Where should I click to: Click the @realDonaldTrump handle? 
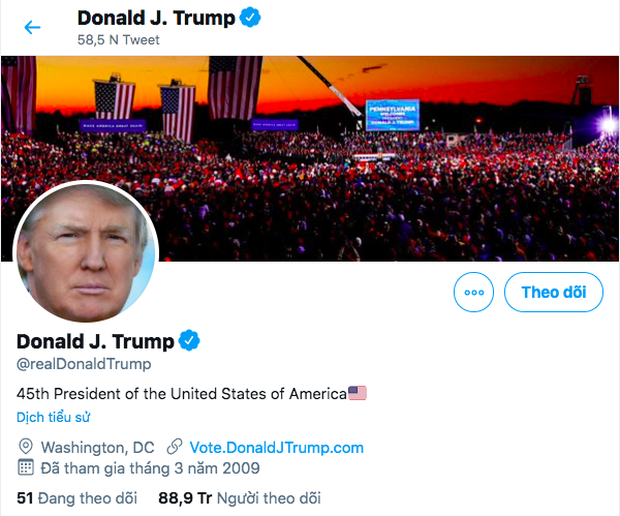pyautogui.click(x=84, y=364)
